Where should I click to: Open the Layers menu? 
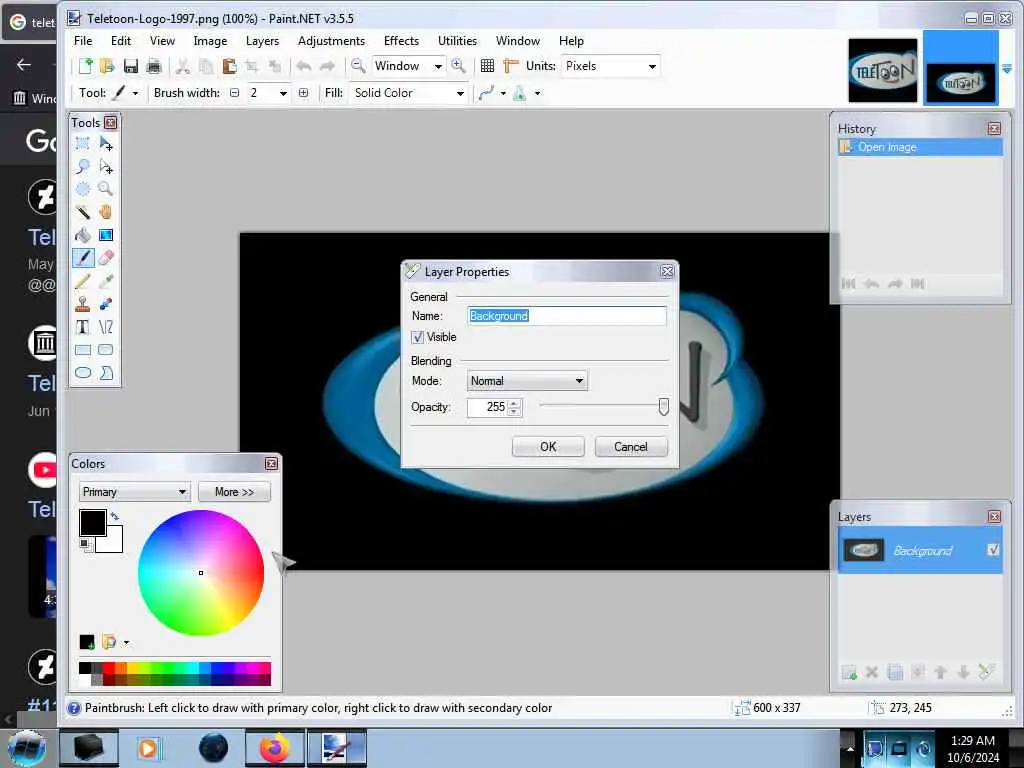(263, 40)
